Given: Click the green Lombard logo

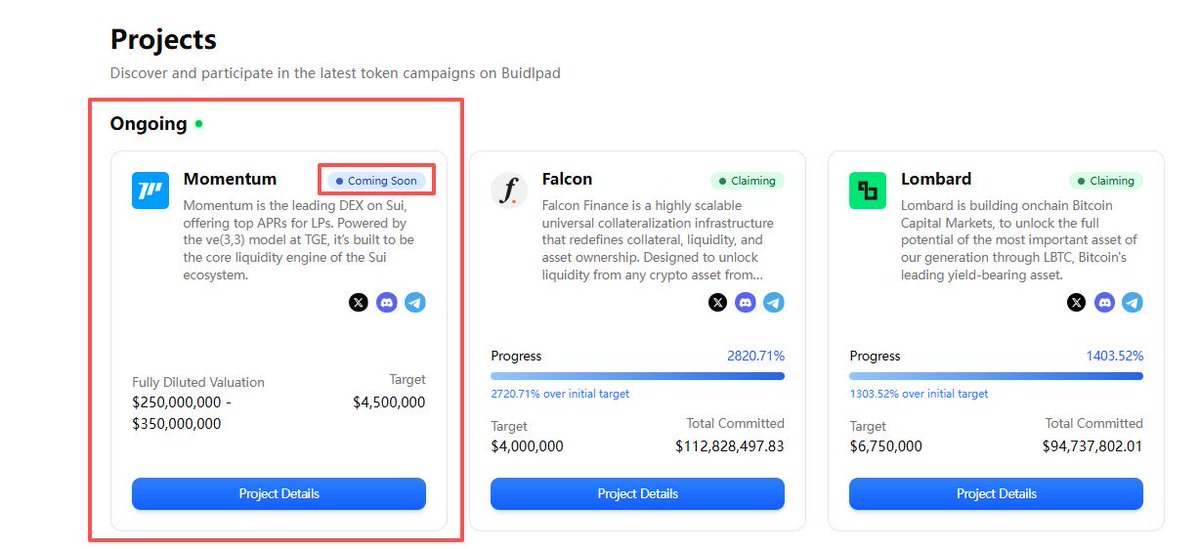Looking at the screenshot, I should [x=868, y=190].
